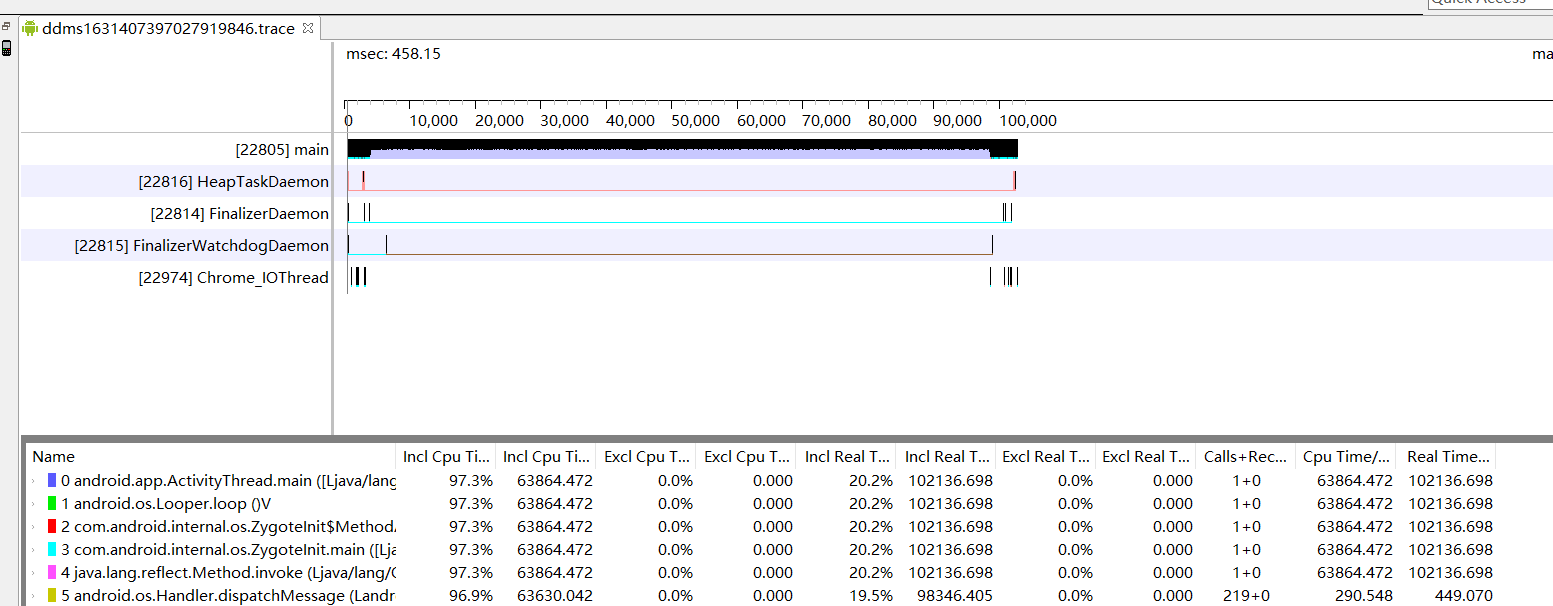Open the Devices phone icon in left strip
Image resolution: width=1553 pixels, height=606 pixels.
point(6,48)
